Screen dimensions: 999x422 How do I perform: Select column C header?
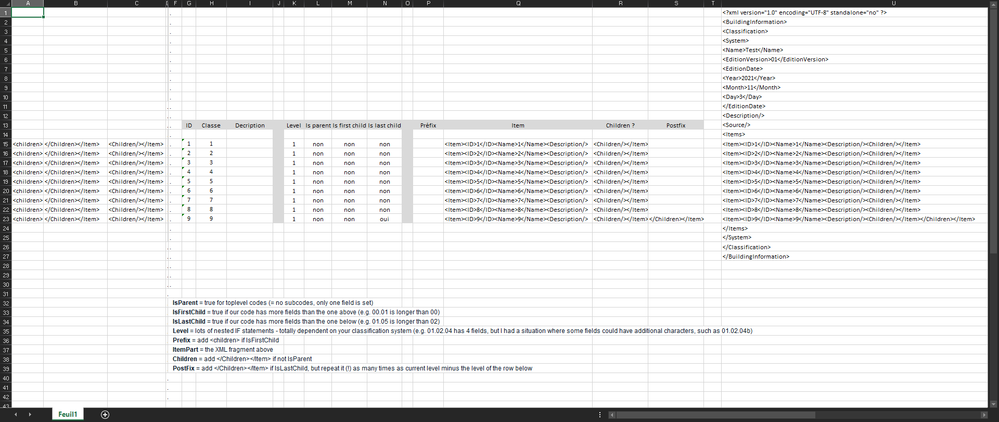(136, 3)
